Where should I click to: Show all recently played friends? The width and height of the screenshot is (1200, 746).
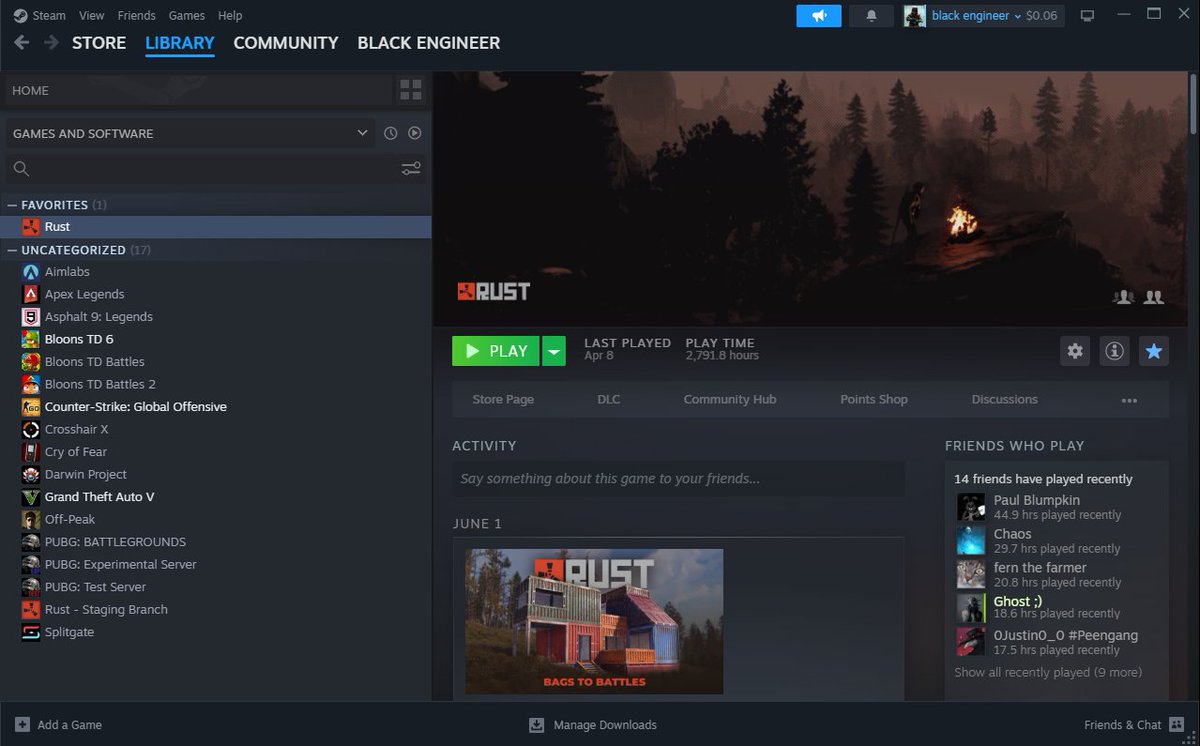[1048, 672]
